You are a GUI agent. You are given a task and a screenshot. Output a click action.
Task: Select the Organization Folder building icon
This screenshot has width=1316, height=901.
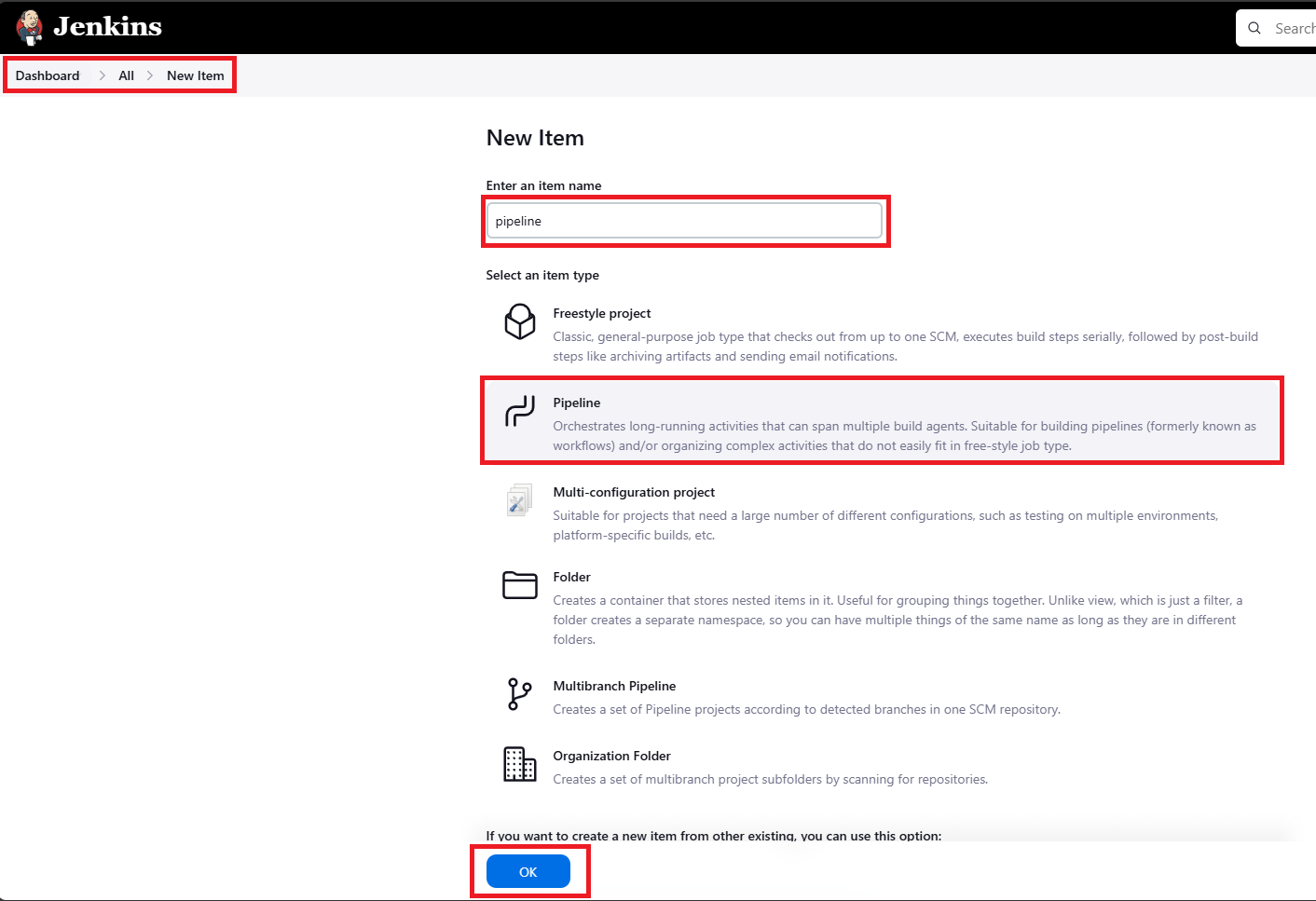(x=520, y=764)
